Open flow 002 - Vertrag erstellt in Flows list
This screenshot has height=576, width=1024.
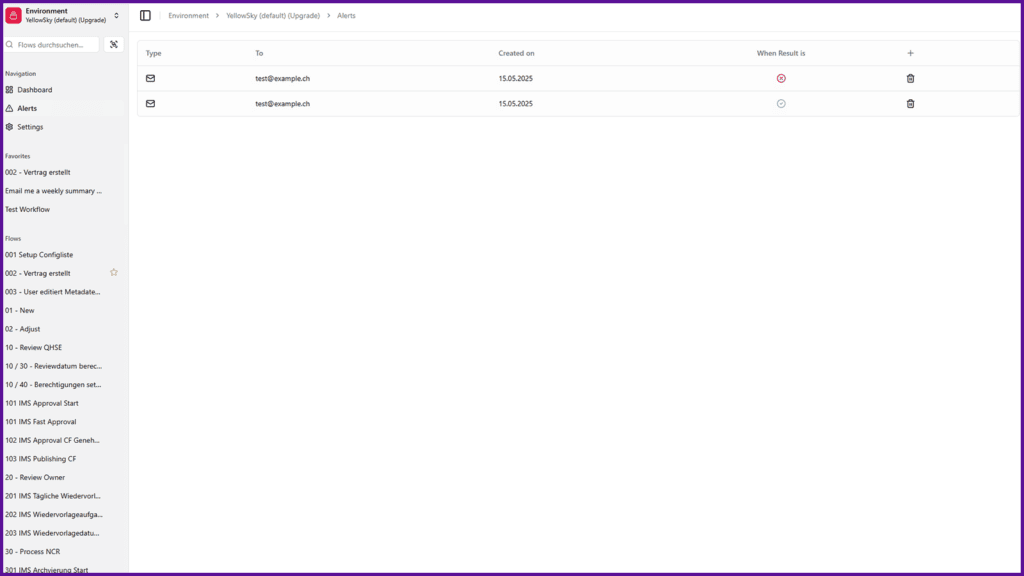[37, 273]
